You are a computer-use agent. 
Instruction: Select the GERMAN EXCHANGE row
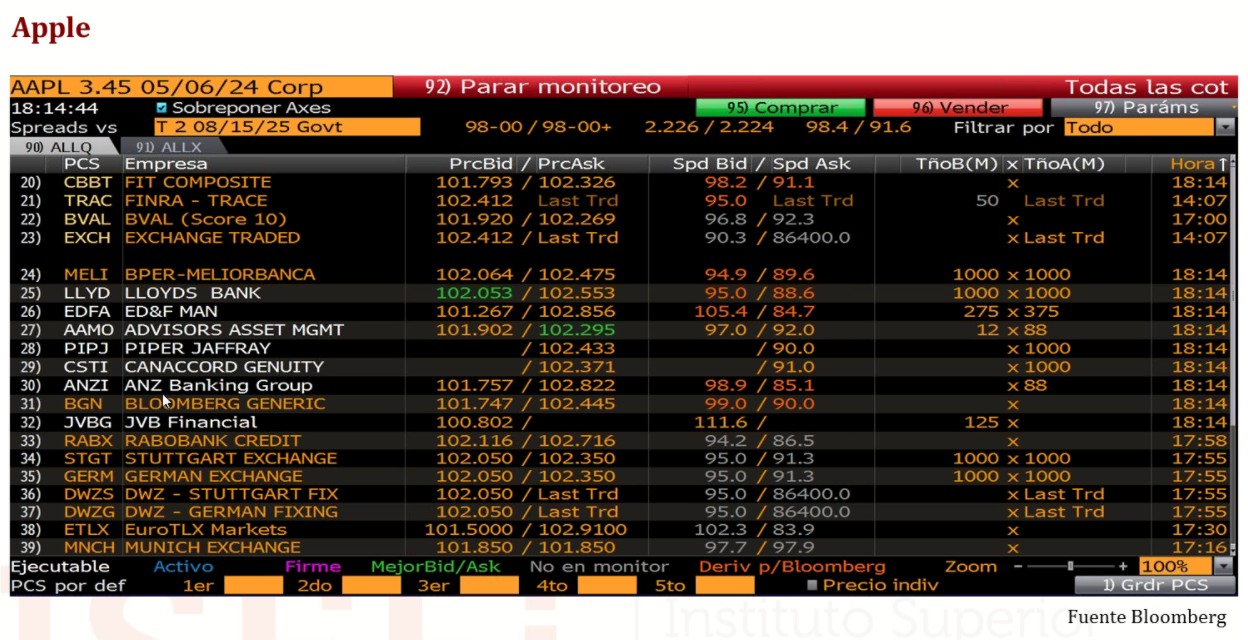tap(620, 477)
